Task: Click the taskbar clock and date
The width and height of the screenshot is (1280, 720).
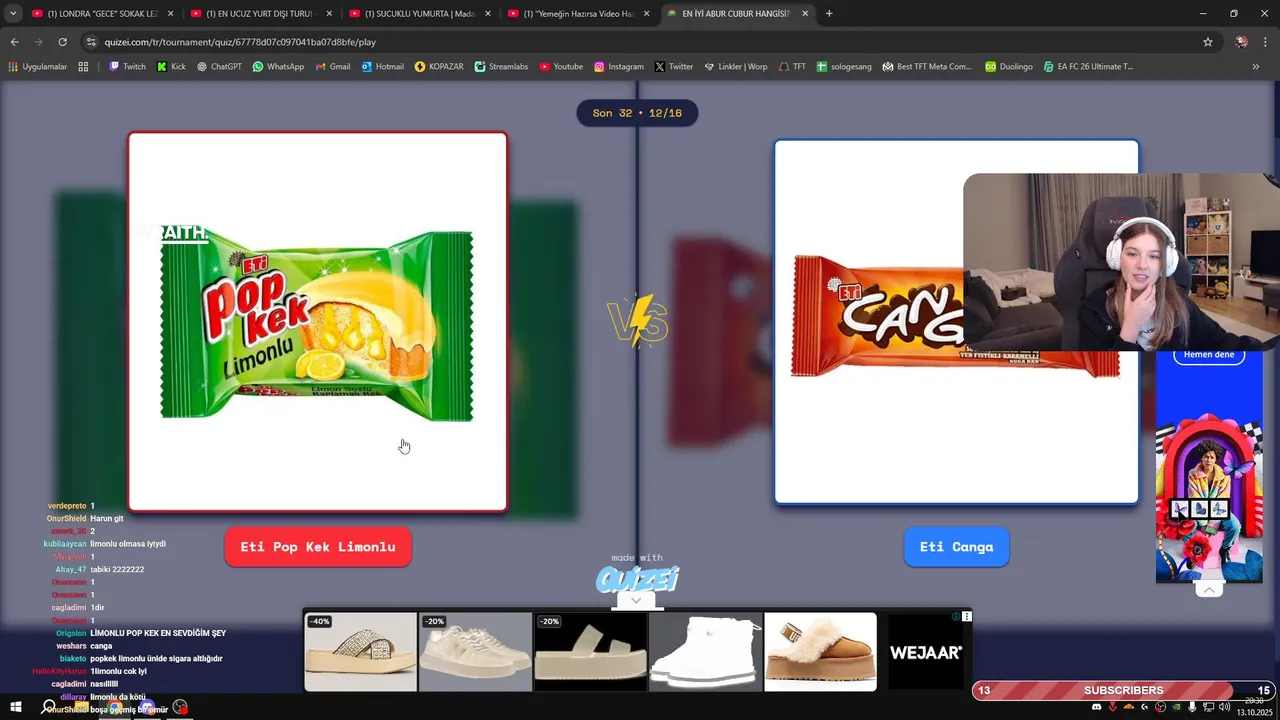Action: [1254, 707]
